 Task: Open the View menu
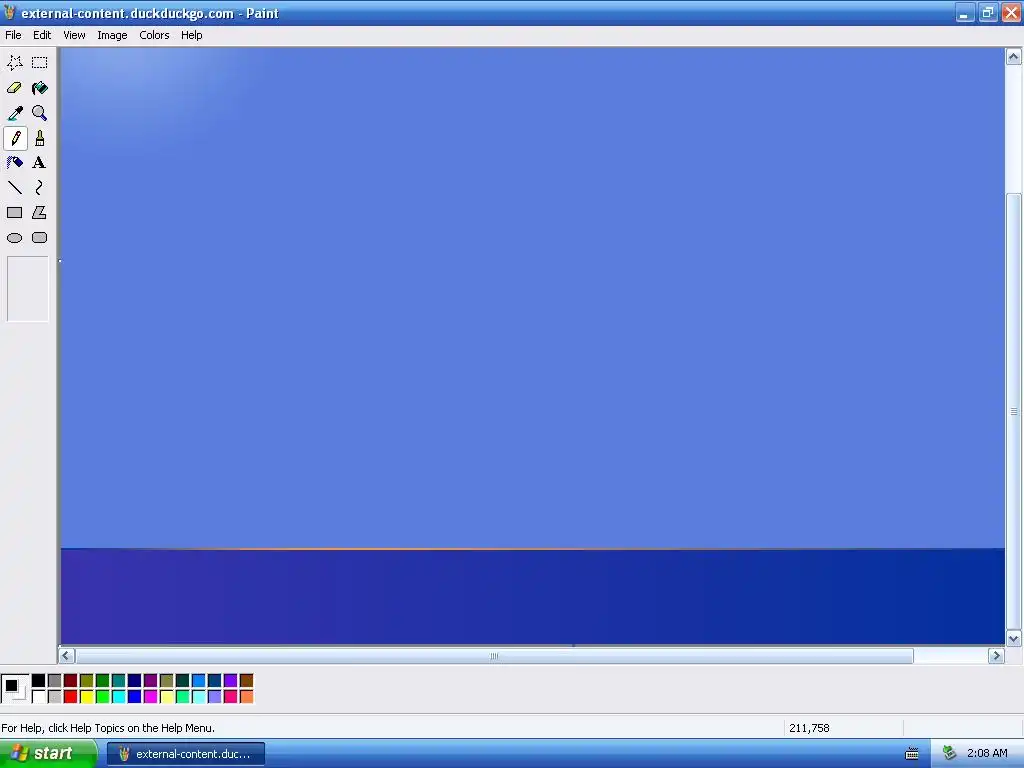[74, 35]
